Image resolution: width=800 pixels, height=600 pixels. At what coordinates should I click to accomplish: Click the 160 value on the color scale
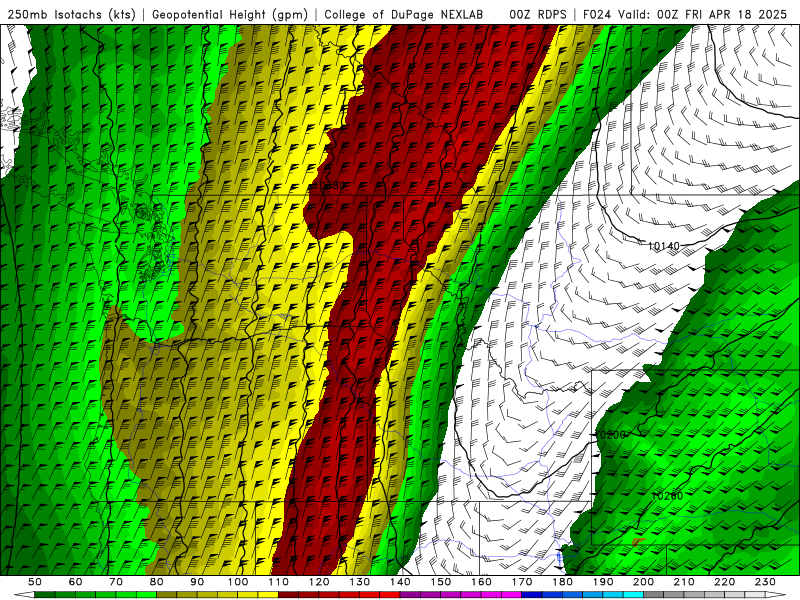481,582
